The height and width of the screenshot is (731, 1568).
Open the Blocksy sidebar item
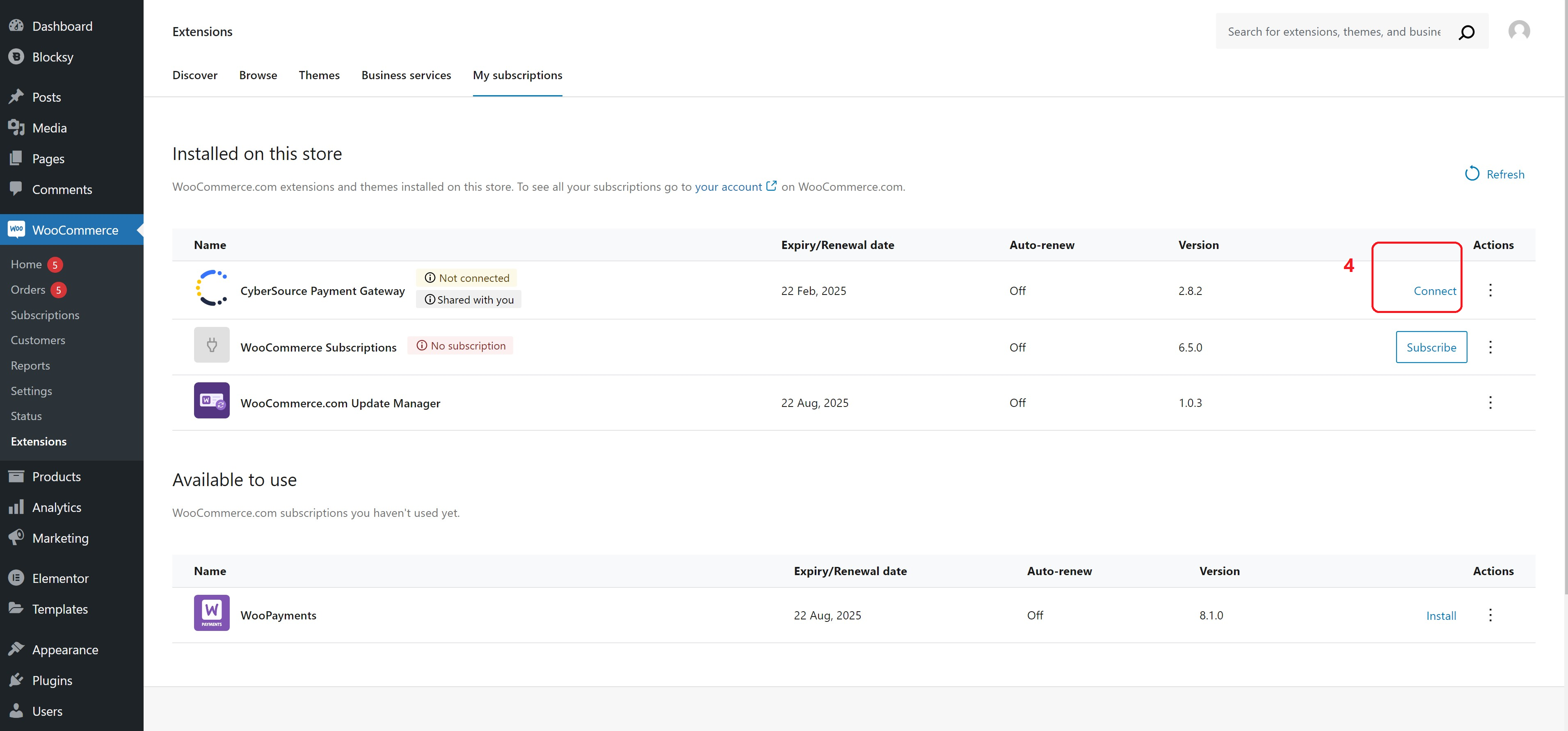coord(53,57)
